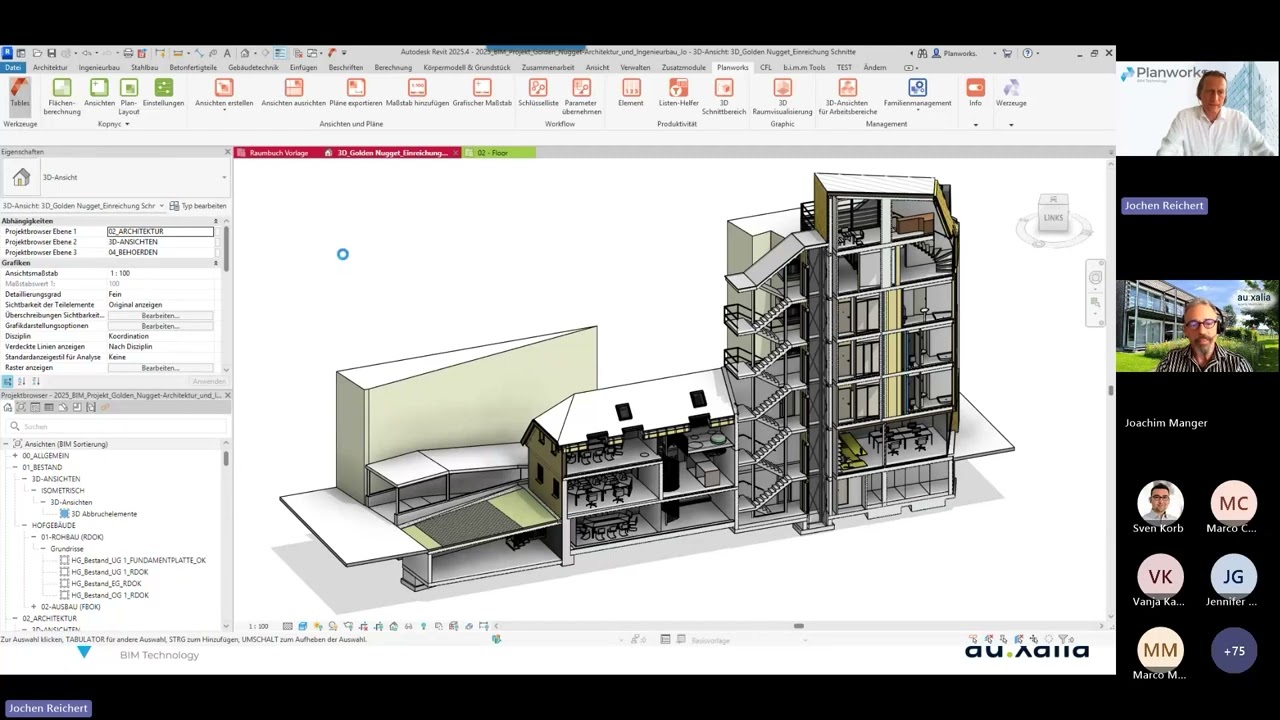Image resolution: width=1280 pixels, height=720 pixels.
Task: Launch the Flächenberechnung tool
Action: coord(62,96)
